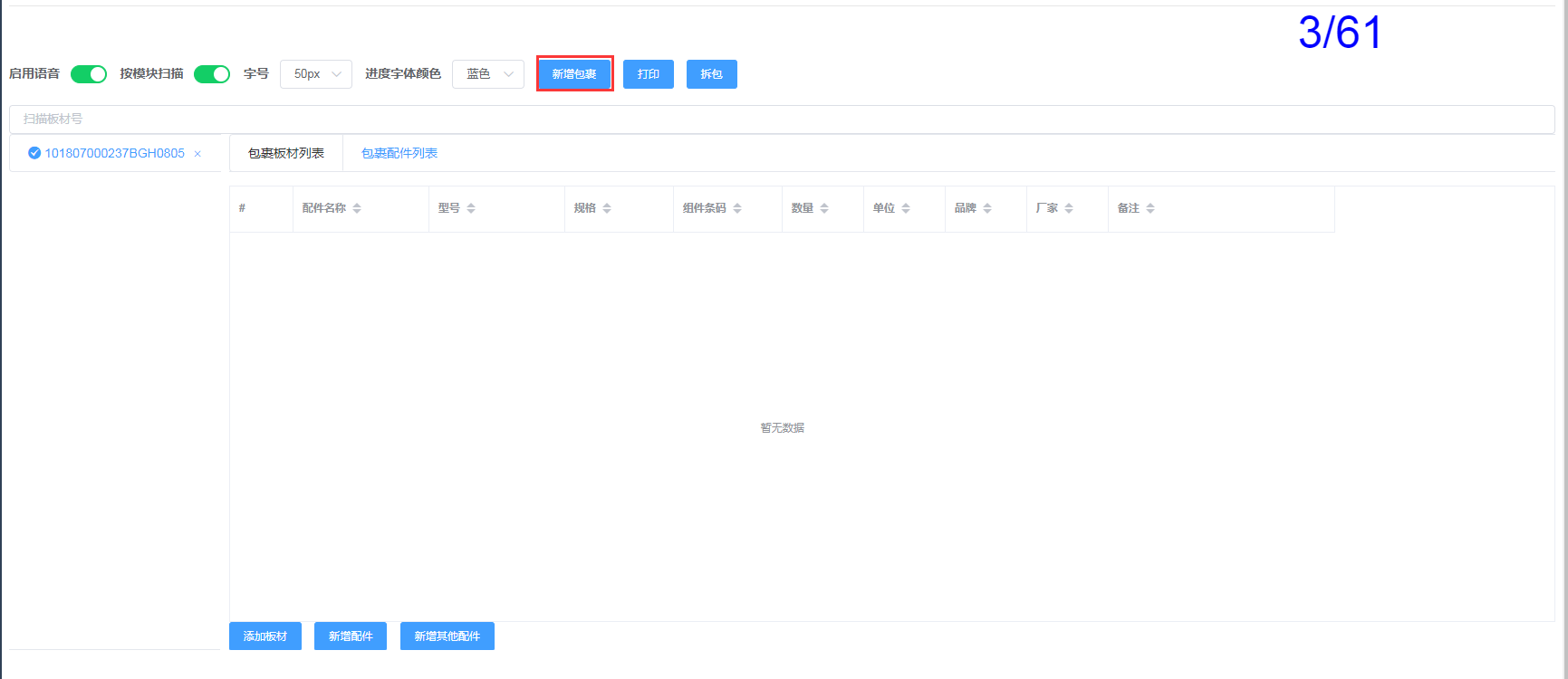Close the 101807000237BGH0805 package tag

coord(197,154)
